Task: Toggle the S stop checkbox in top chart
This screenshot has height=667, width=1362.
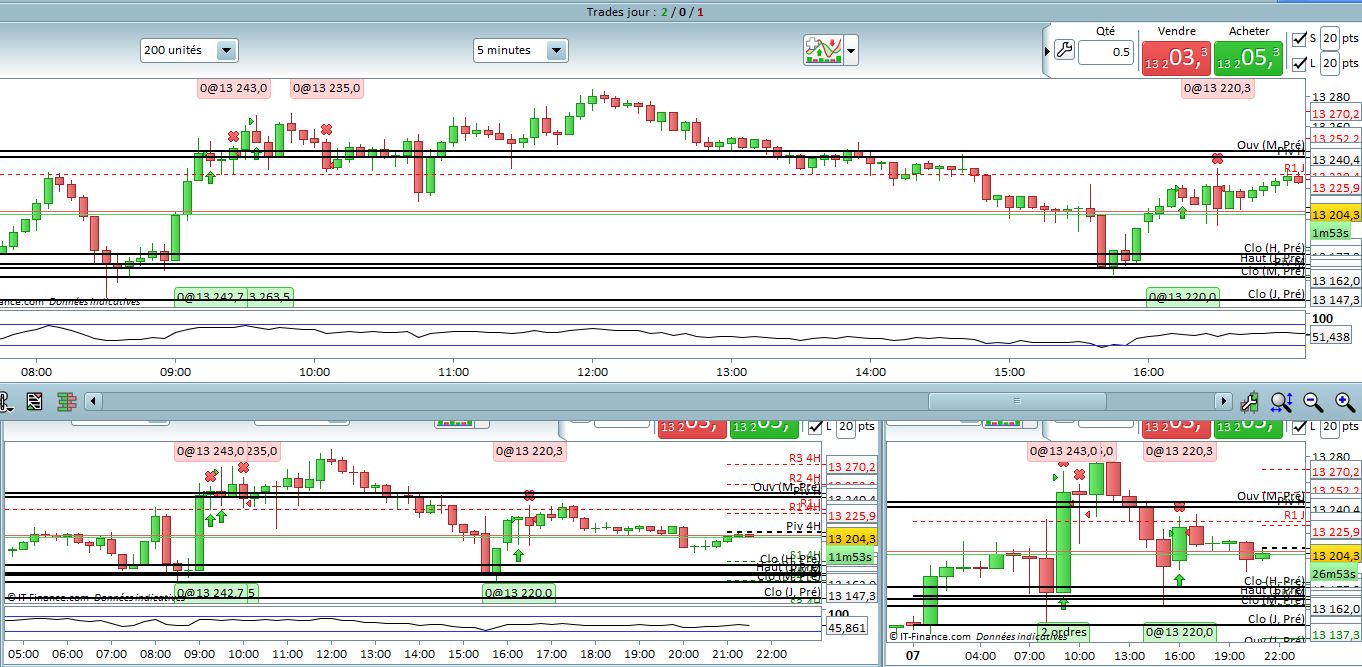Action: tap(1299, 39)
